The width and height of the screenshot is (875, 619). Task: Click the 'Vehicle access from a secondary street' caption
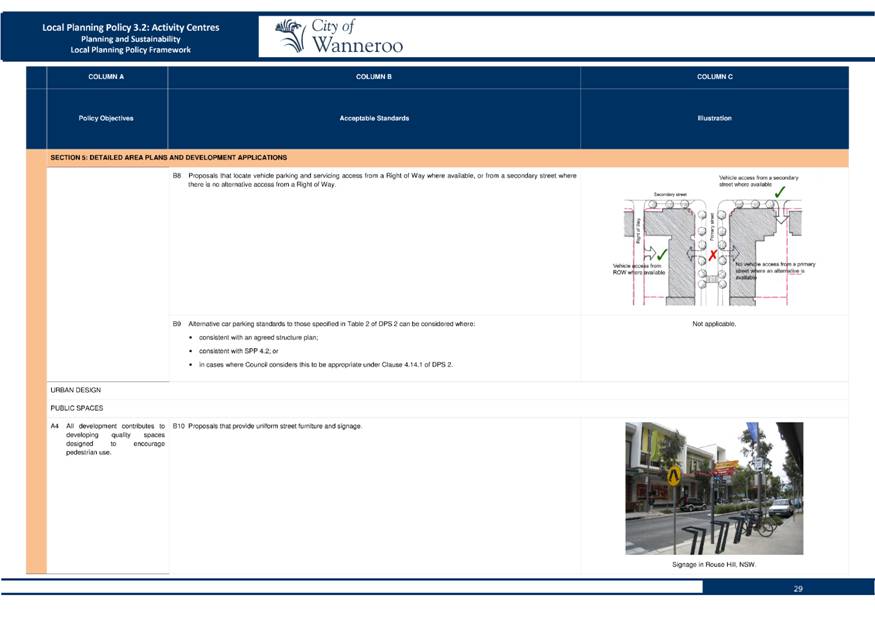(x=758, y=181)
